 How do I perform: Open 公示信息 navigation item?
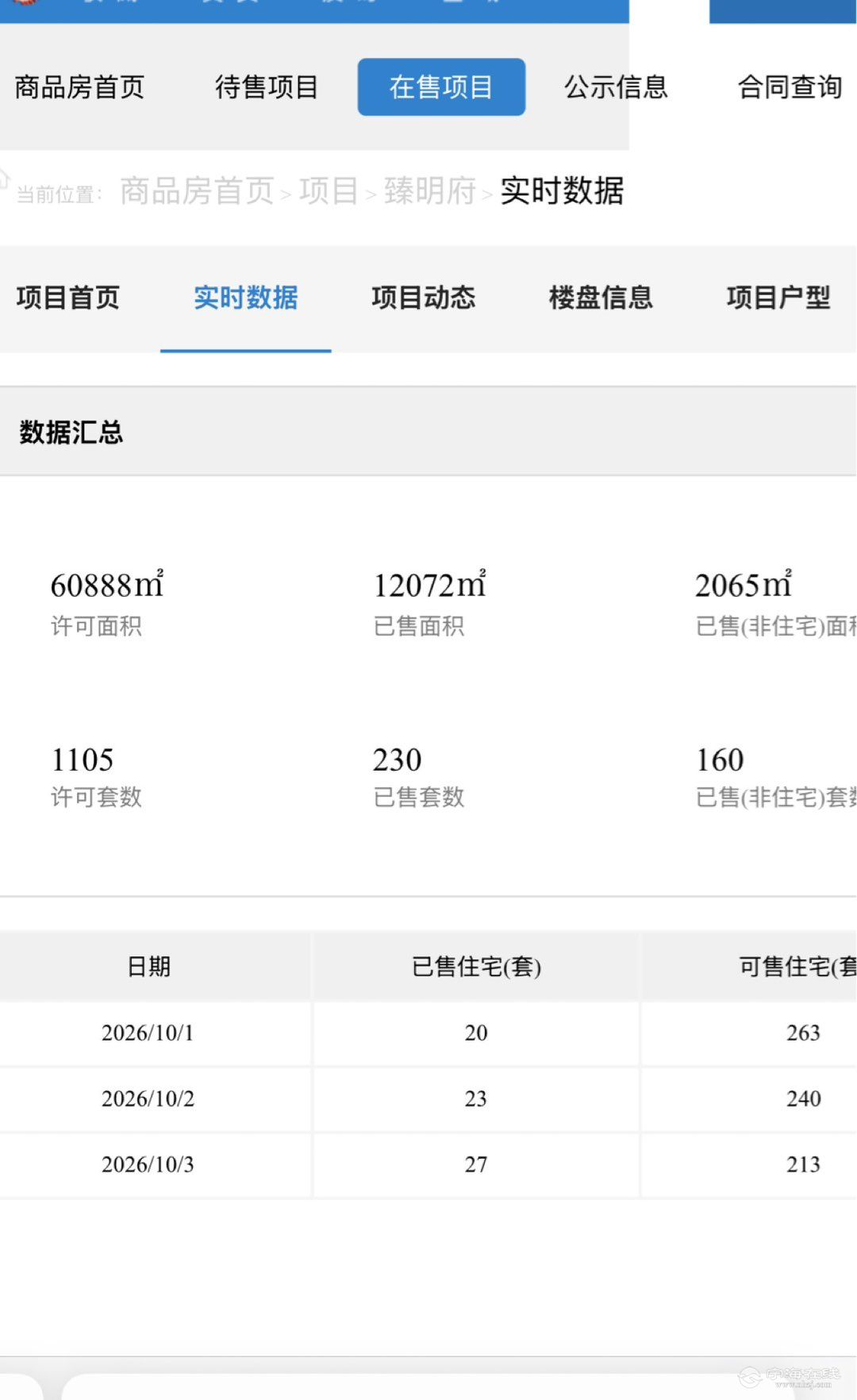pos(616,87)
